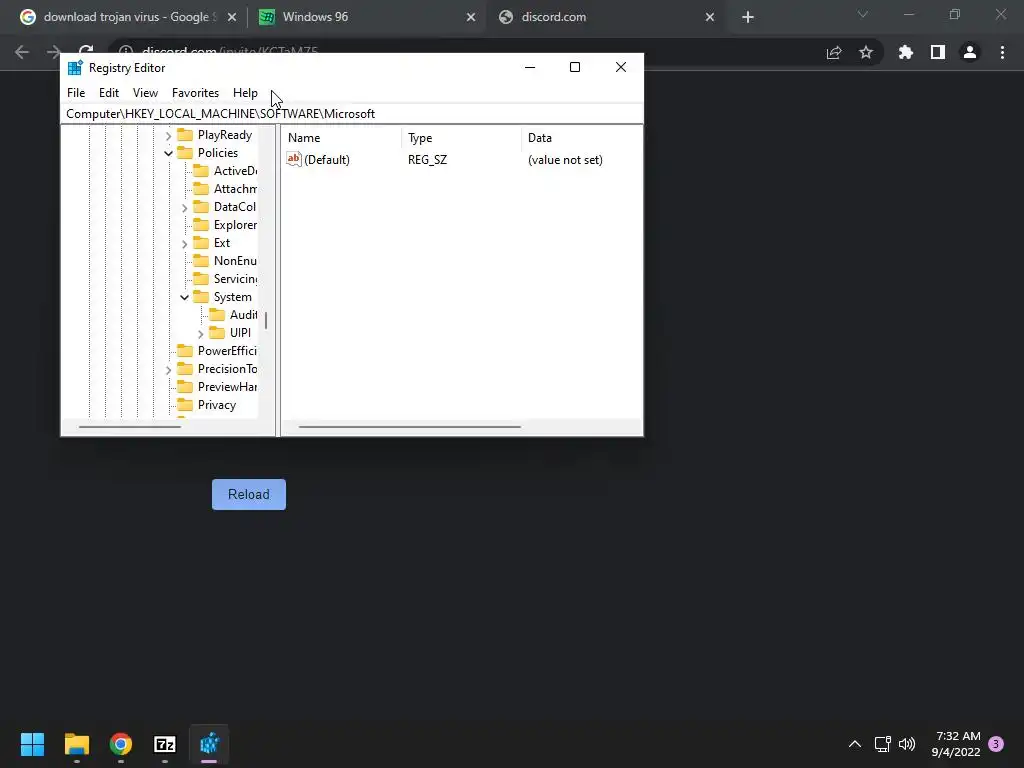Open the File menu in Registry Editor

pos(76,93)
